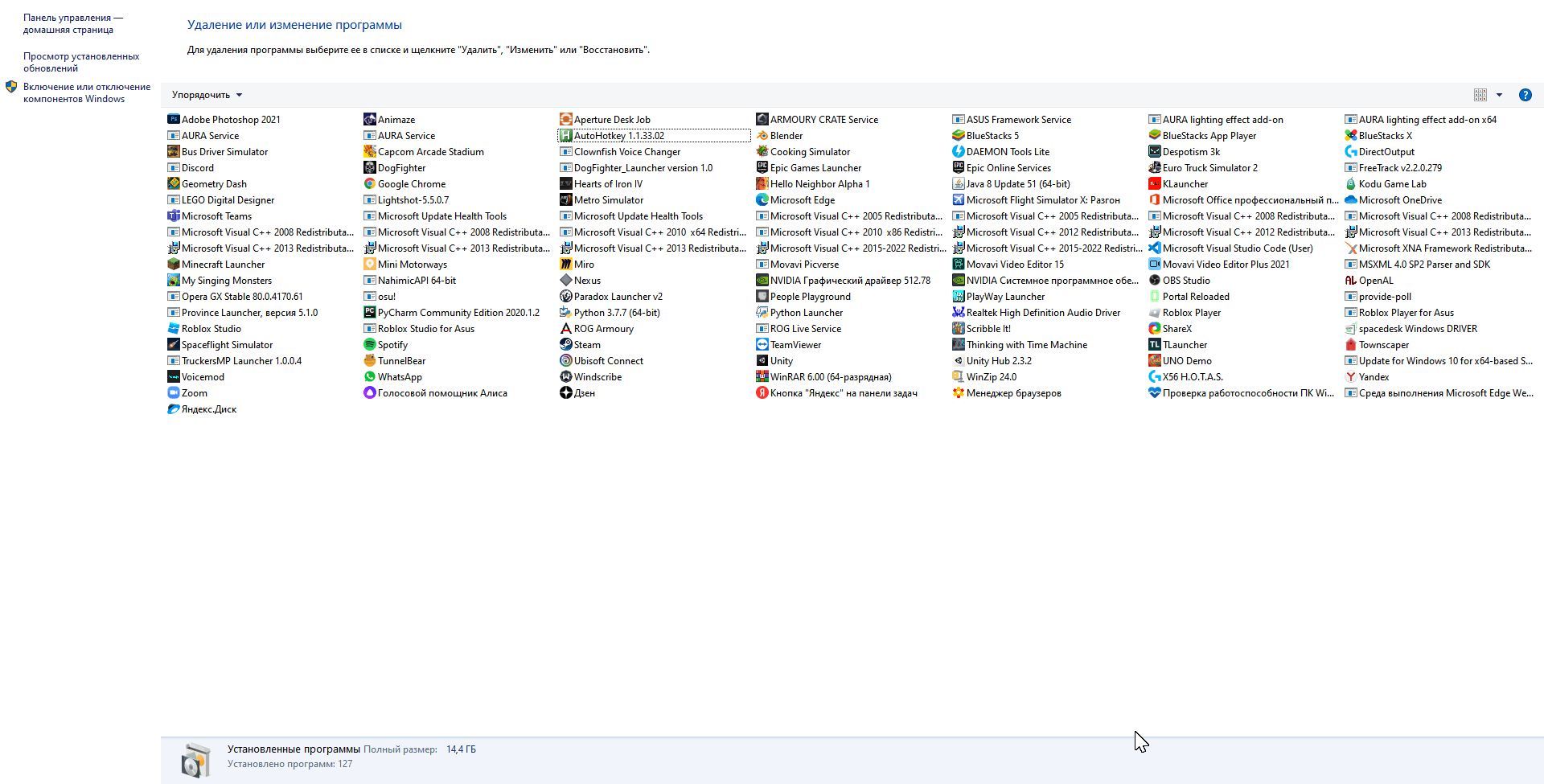Click the Adobe Photoshop 2021 icon
This screenshot has height=784, width=1544.
point(173,119)
